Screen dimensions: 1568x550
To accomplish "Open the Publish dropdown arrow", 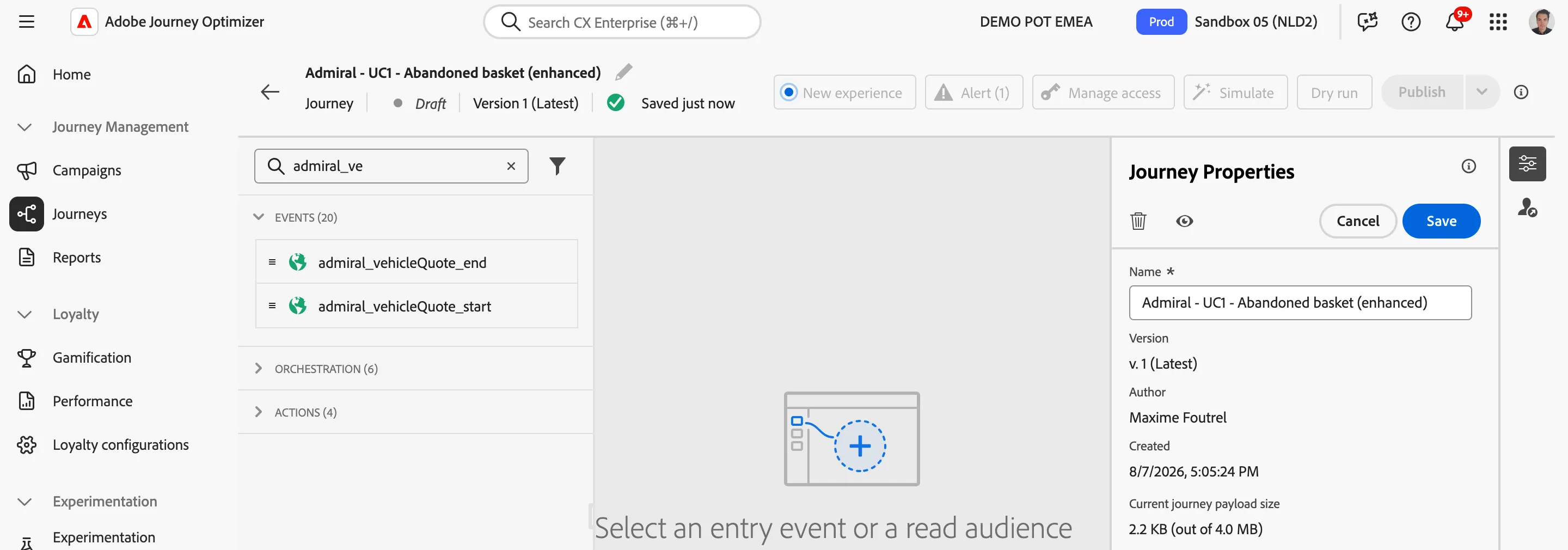I will [1481, 93].
